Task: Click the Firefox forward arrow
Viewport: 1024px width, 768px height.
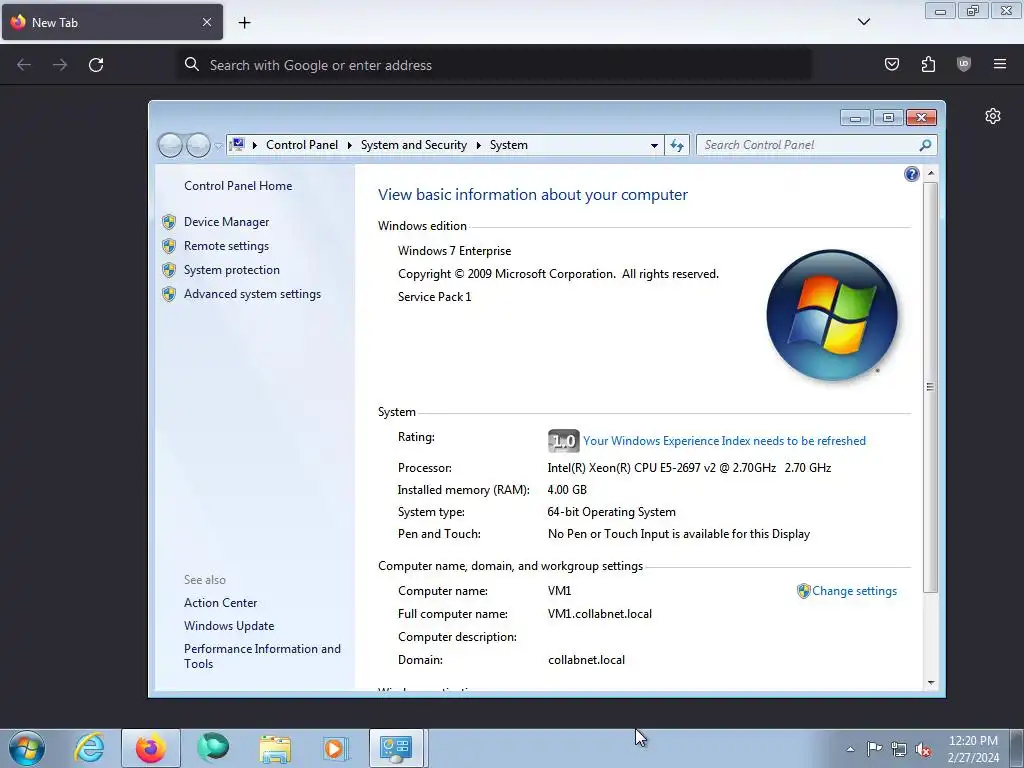Action: (x=60, y=65)
